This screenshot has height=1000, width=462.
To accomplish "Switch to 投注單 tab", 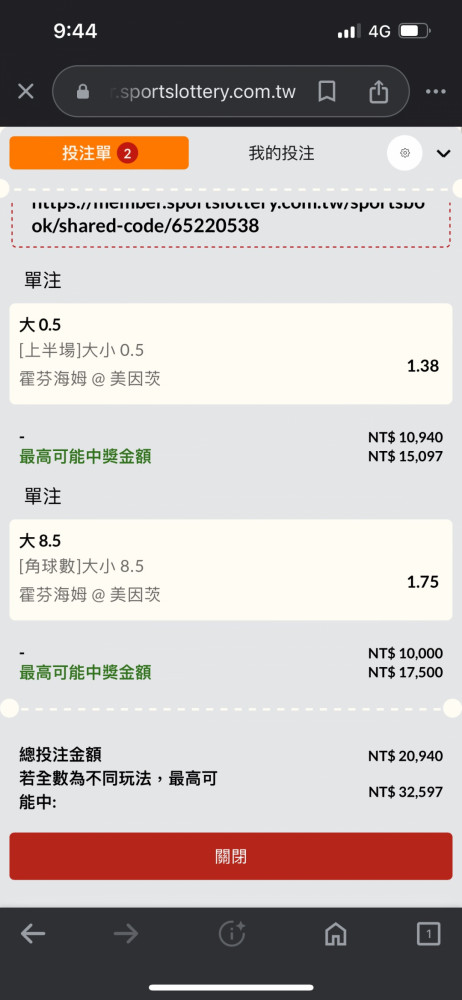I will pos(99,153).
